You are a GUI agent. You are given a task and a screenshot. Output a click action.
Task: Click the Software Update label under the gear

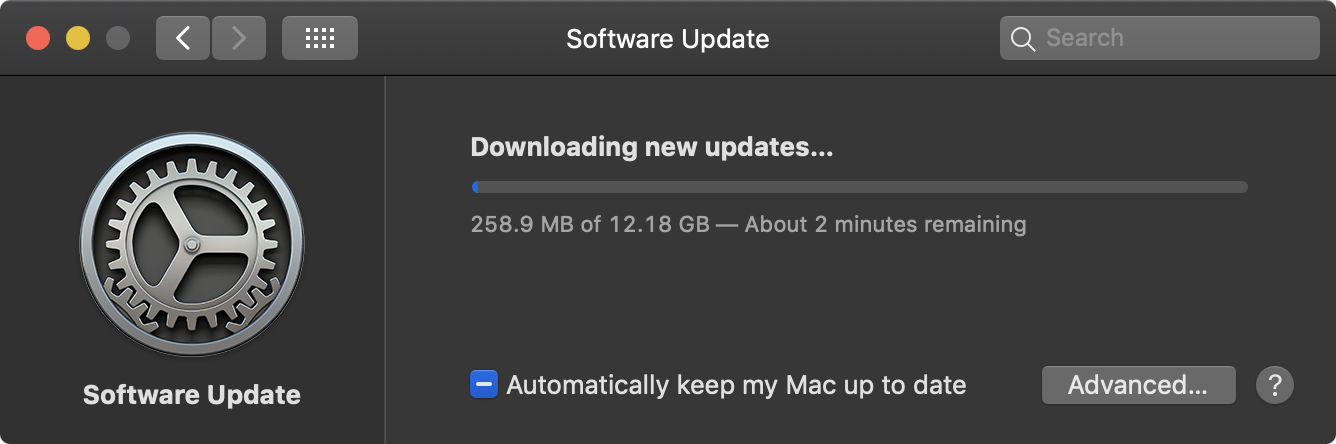(x=192, y=395)
